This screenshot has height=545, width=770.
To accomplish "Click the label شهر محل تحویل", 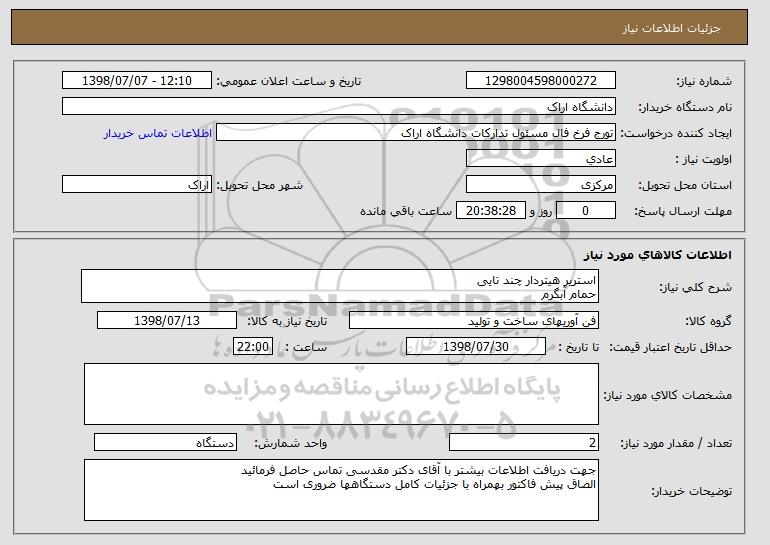I will pos(260,185).
